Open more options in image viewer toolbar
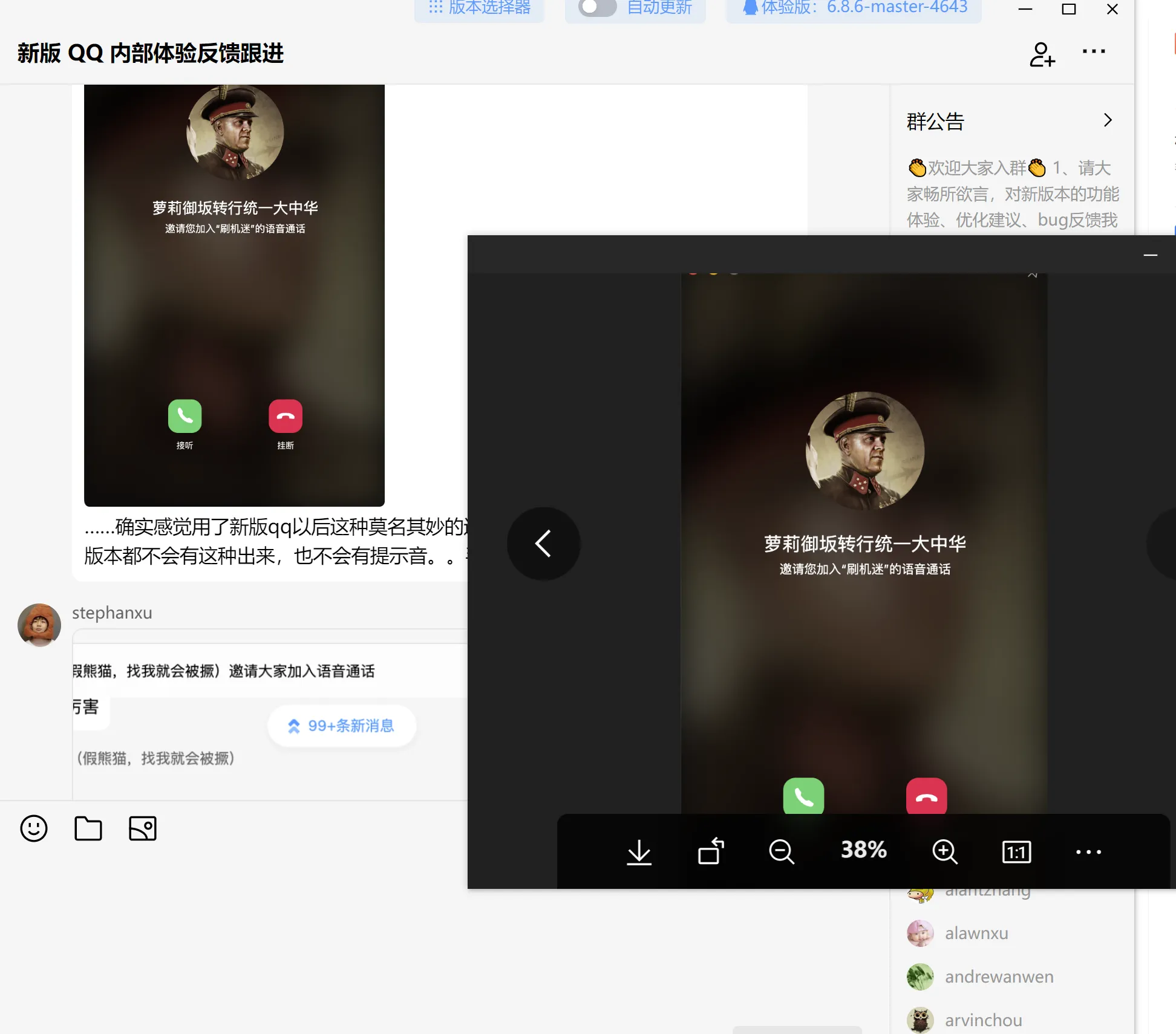The image size is (1176, 1034). tap(1088, 852)
